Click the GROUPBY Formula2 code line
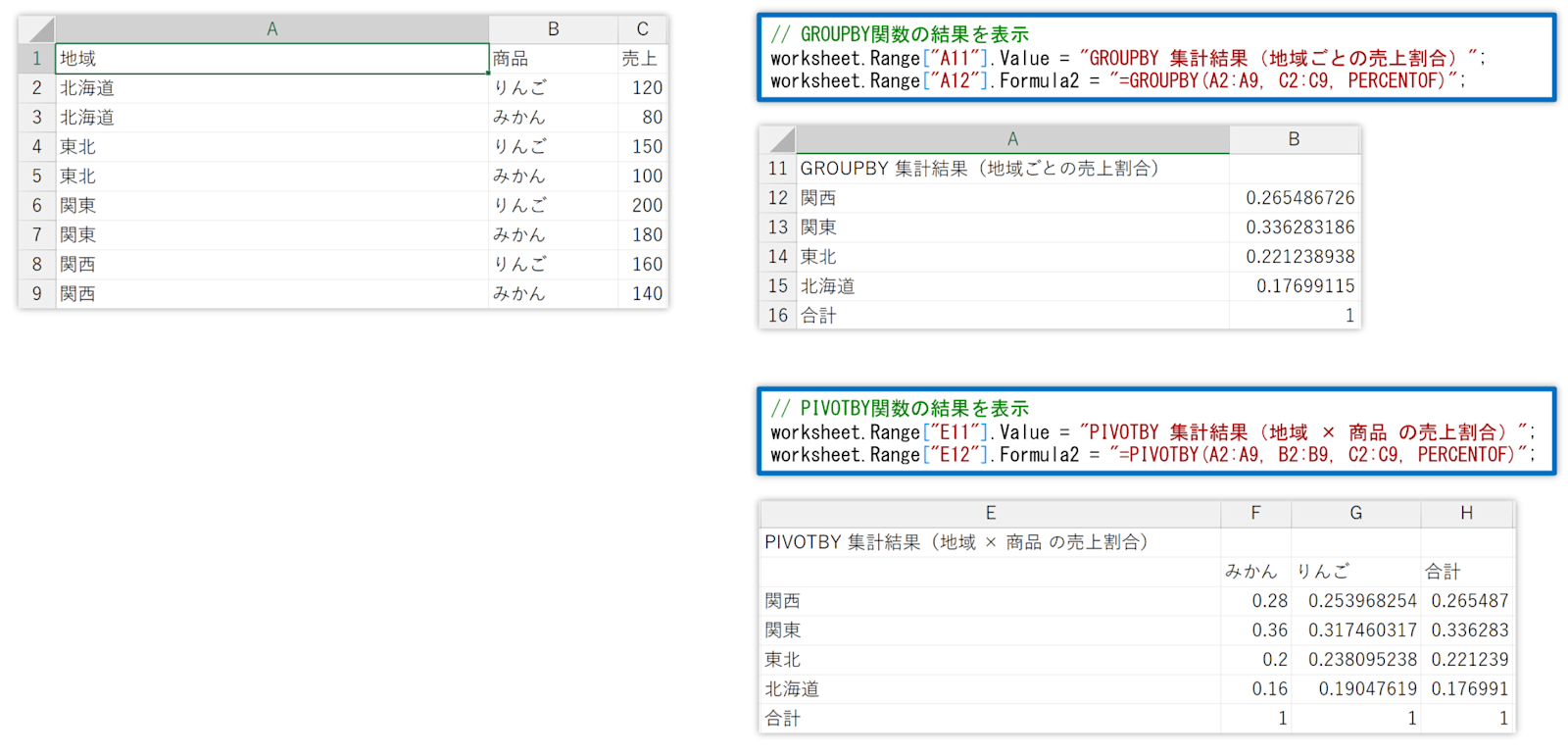This screenshot has height=755, width=1568. 1118,80
